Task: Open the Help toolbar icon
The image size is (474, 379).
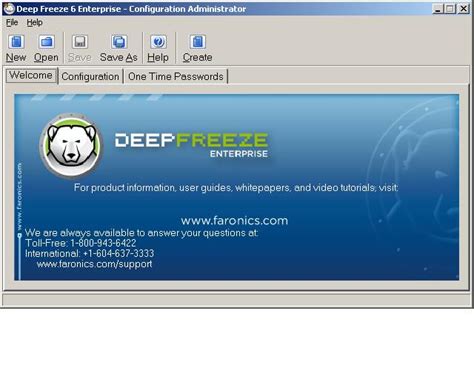Action: point(158,42)
